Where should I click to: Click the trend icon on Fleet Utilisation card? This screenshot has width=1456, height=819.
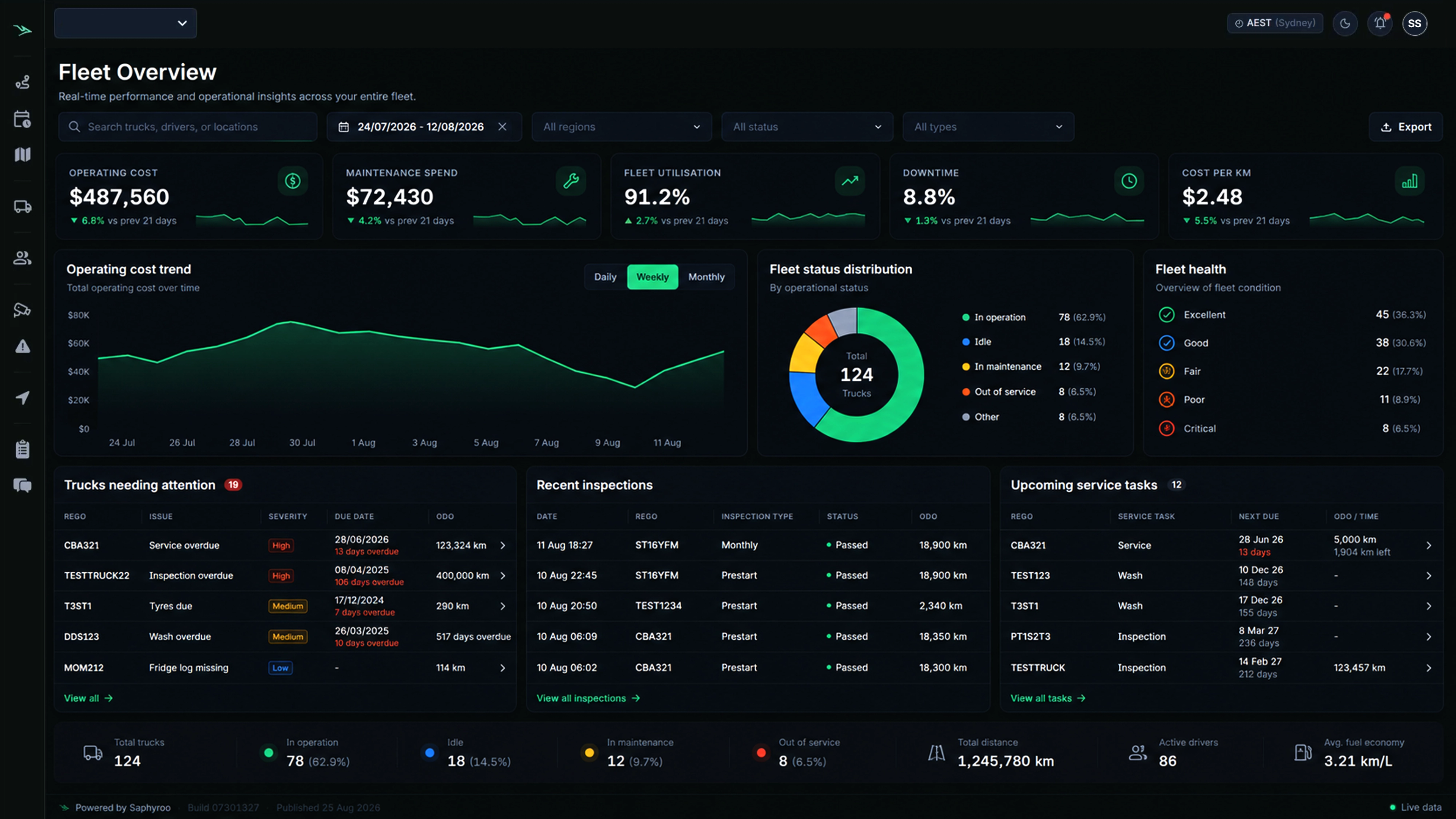850,181
